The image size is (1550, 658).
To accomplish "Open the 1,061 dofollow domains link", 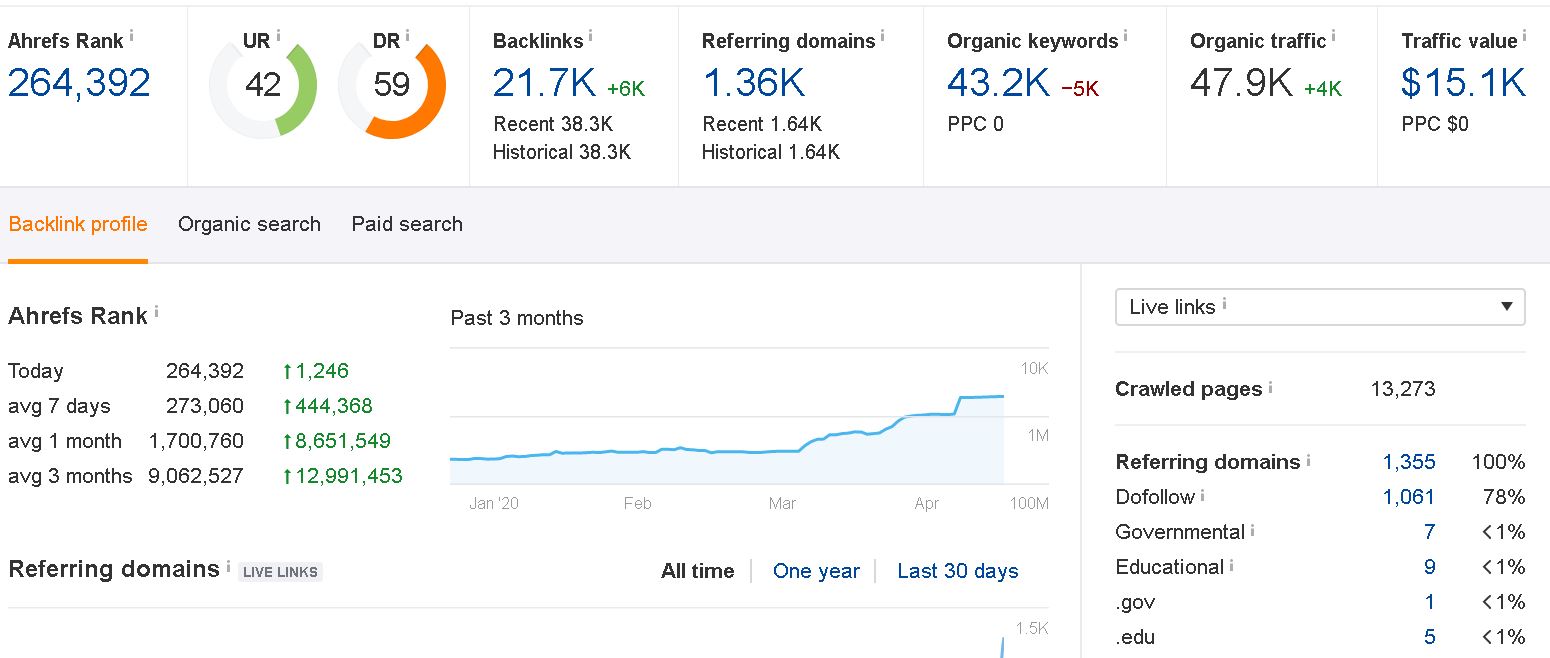I will pos(1408,497).
